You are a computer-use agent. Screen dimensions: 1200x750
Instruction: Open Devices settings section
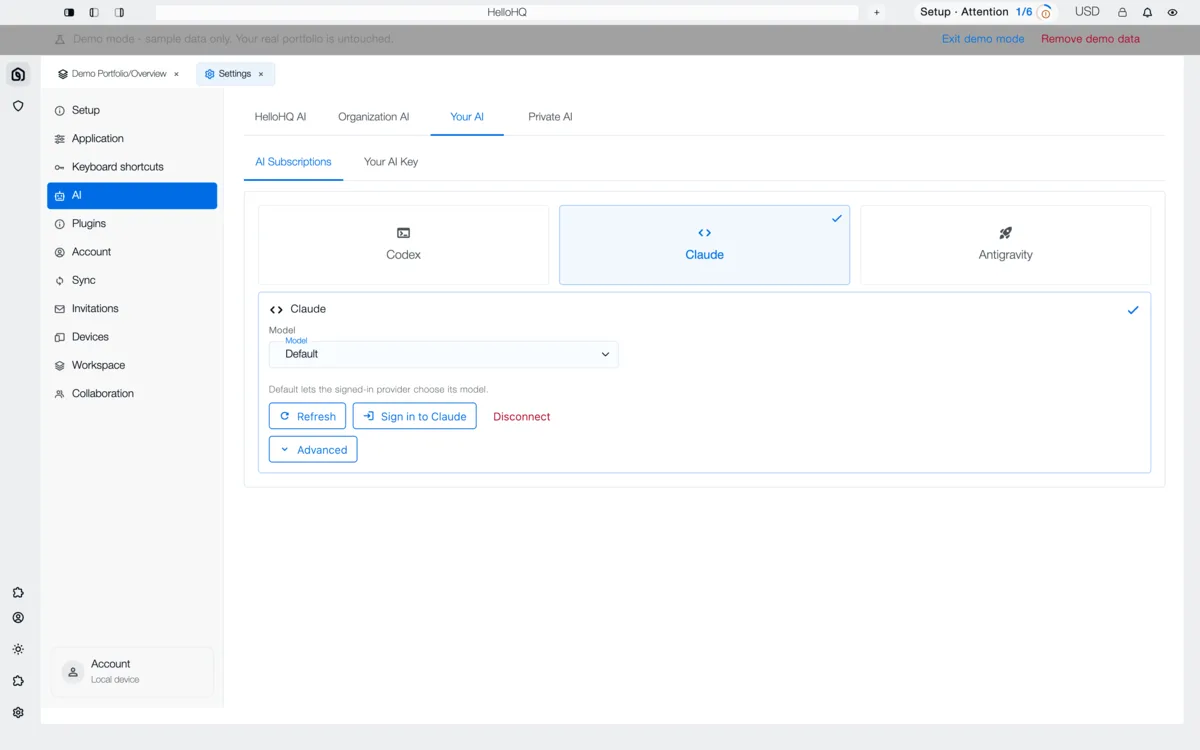[x=132, y=337]
